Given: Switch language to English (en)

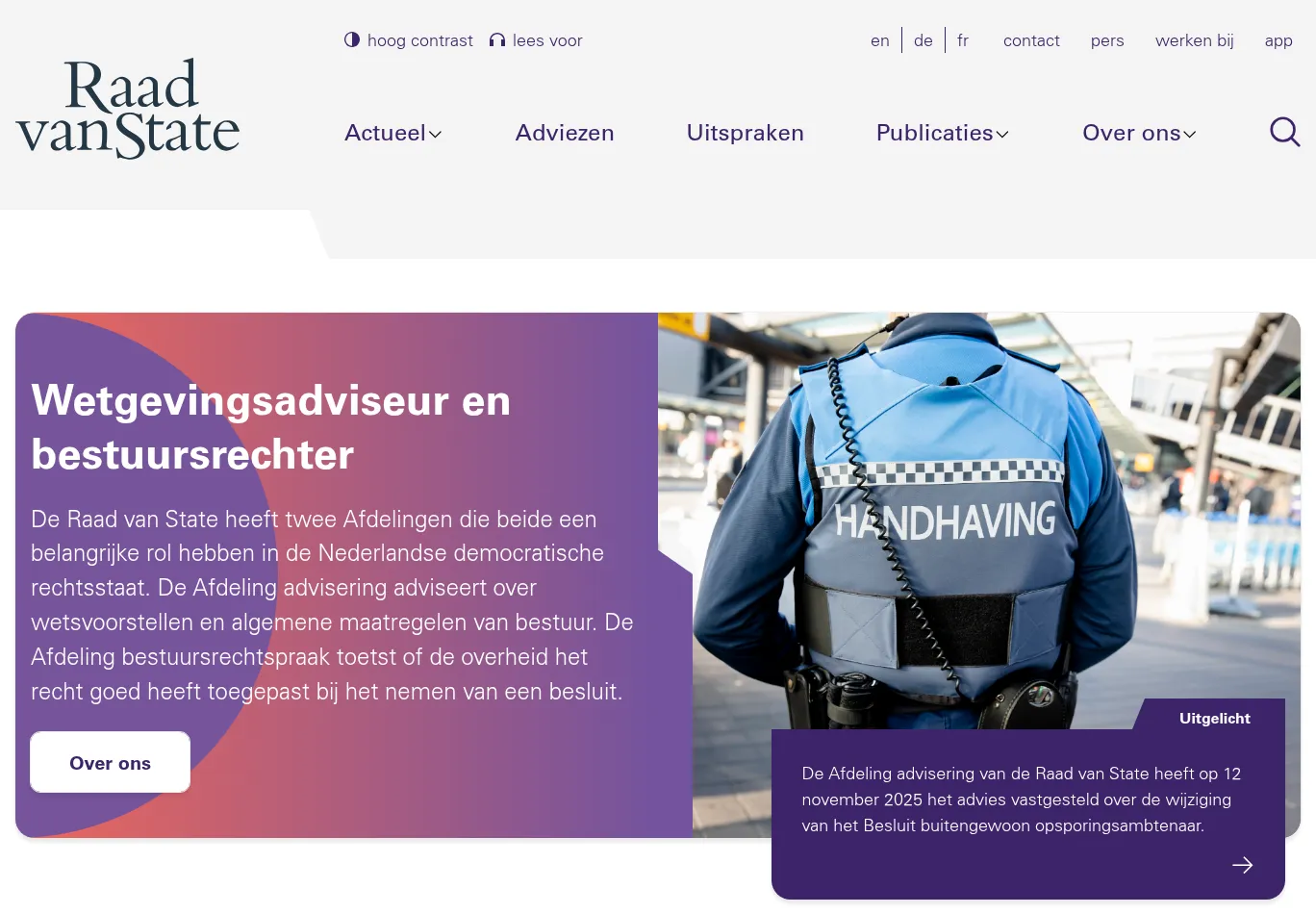Looking at the screenshot, I should coord(879,40).
